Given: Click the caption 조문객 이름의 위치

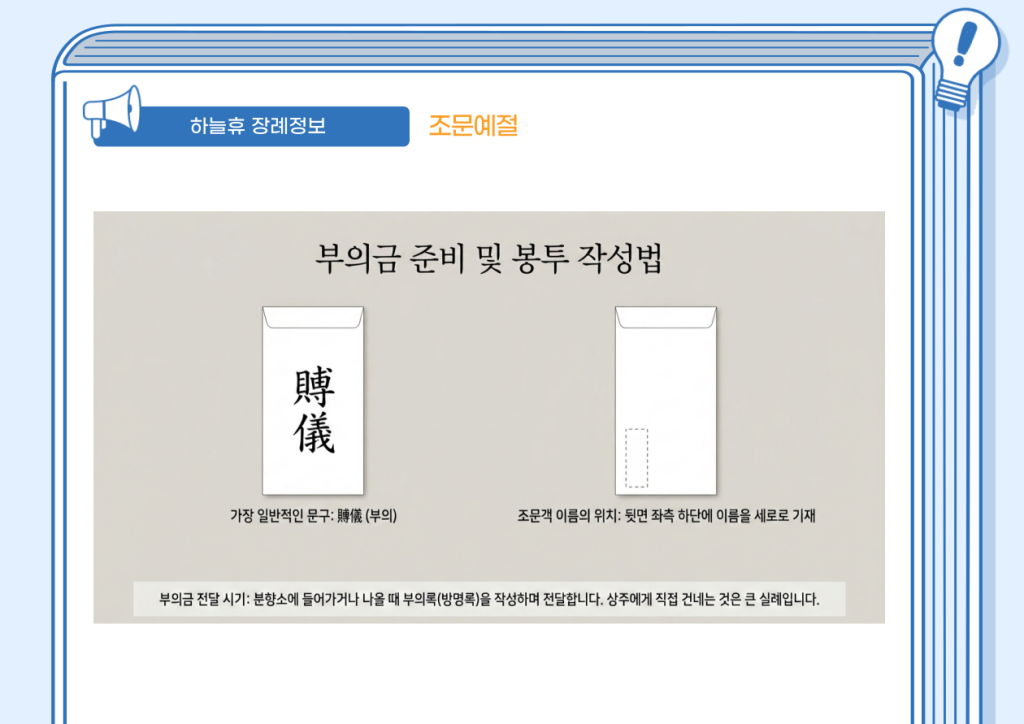Looking at the screenshot, I should coord(666,516).
